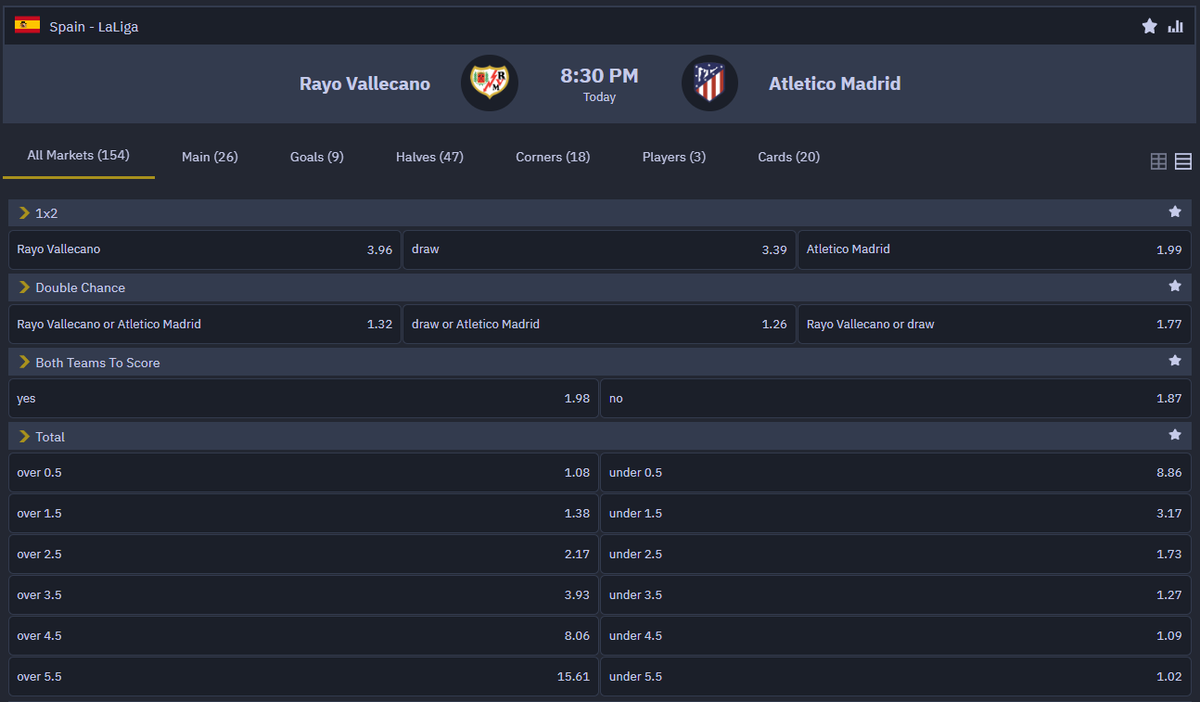
Task: Choose over 0.5 total goals
Action: click(x=304, y=473)
